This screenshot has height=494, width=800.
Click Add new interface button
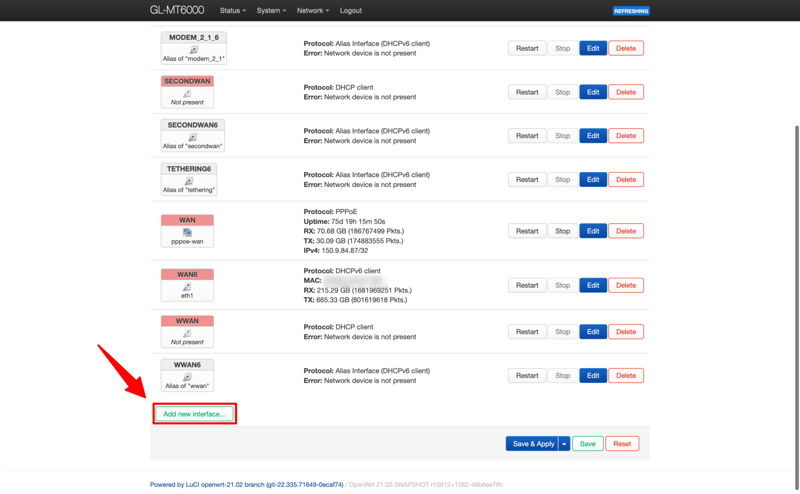click(194, 414)
